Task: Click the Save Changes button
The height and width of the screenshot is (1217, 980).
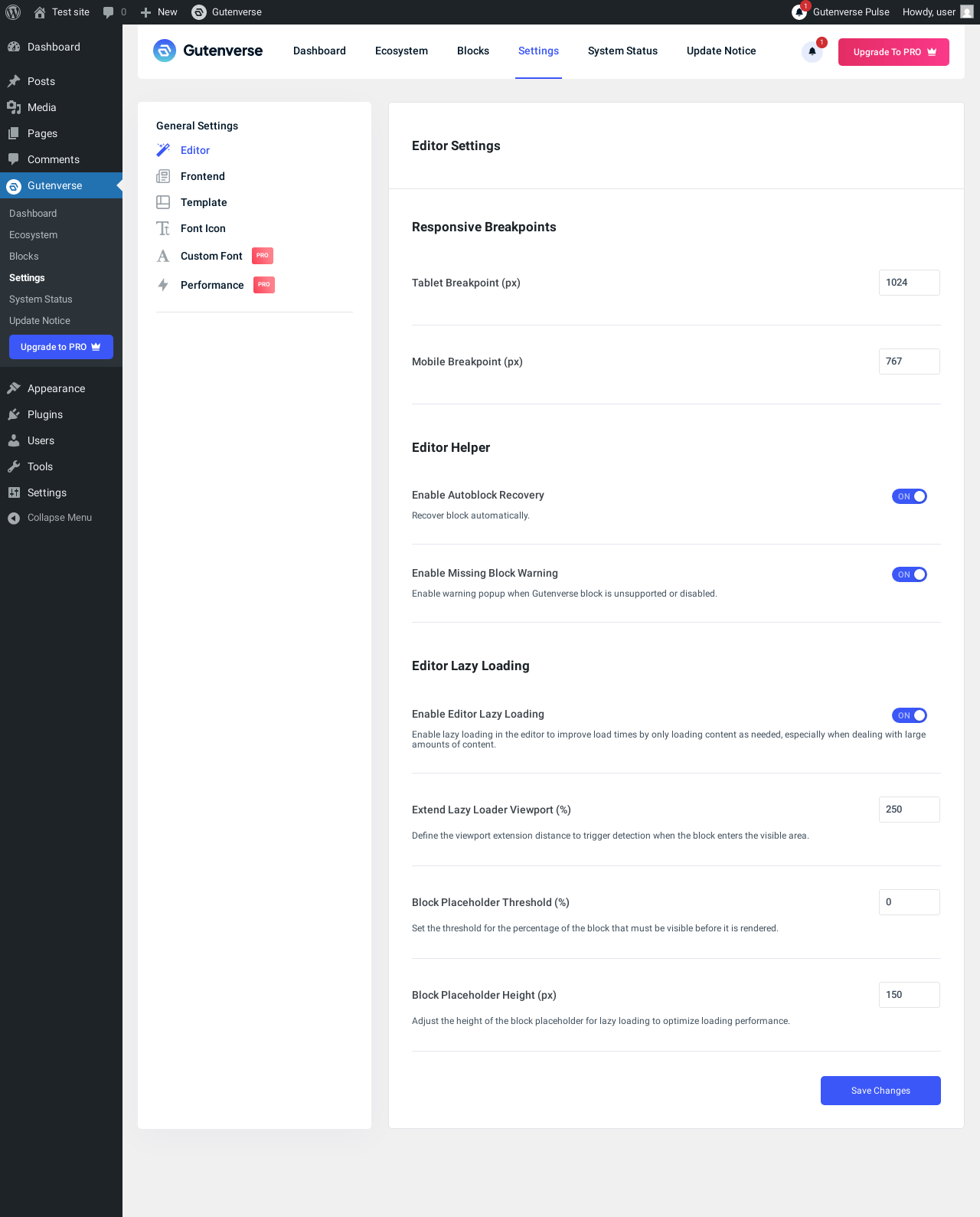Action: 880,1091
